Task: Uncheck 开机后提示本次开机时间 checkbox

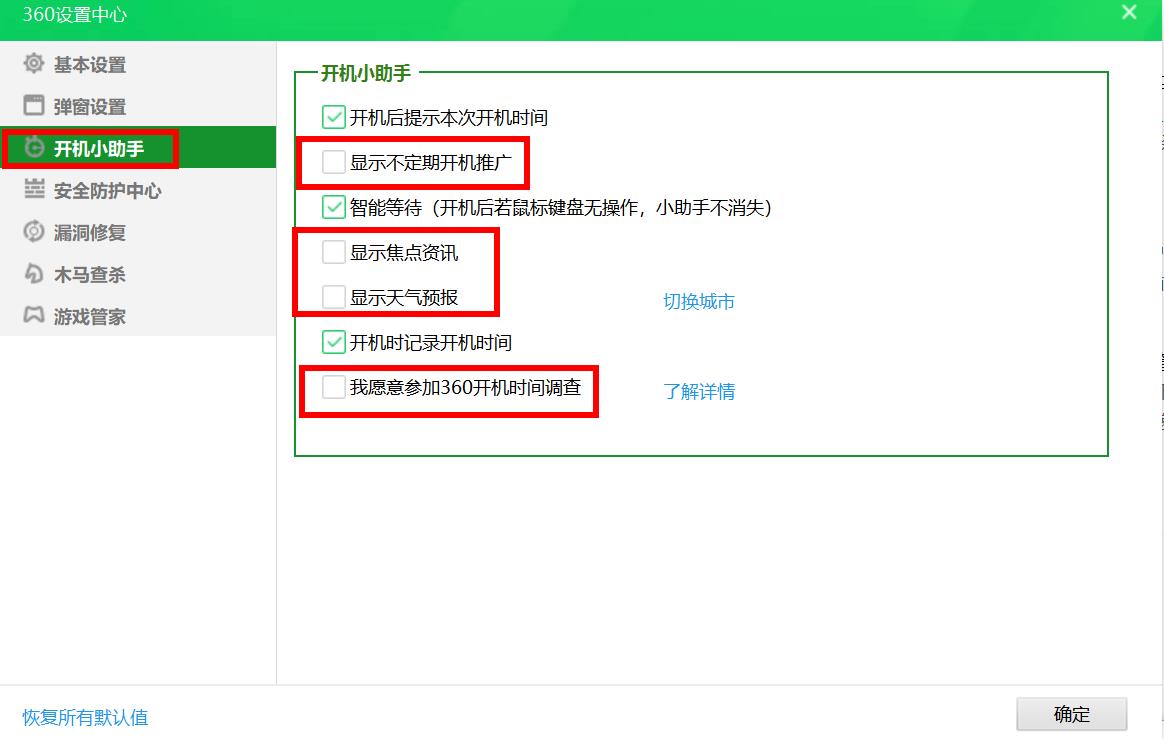Action: [x=333, y=117]
